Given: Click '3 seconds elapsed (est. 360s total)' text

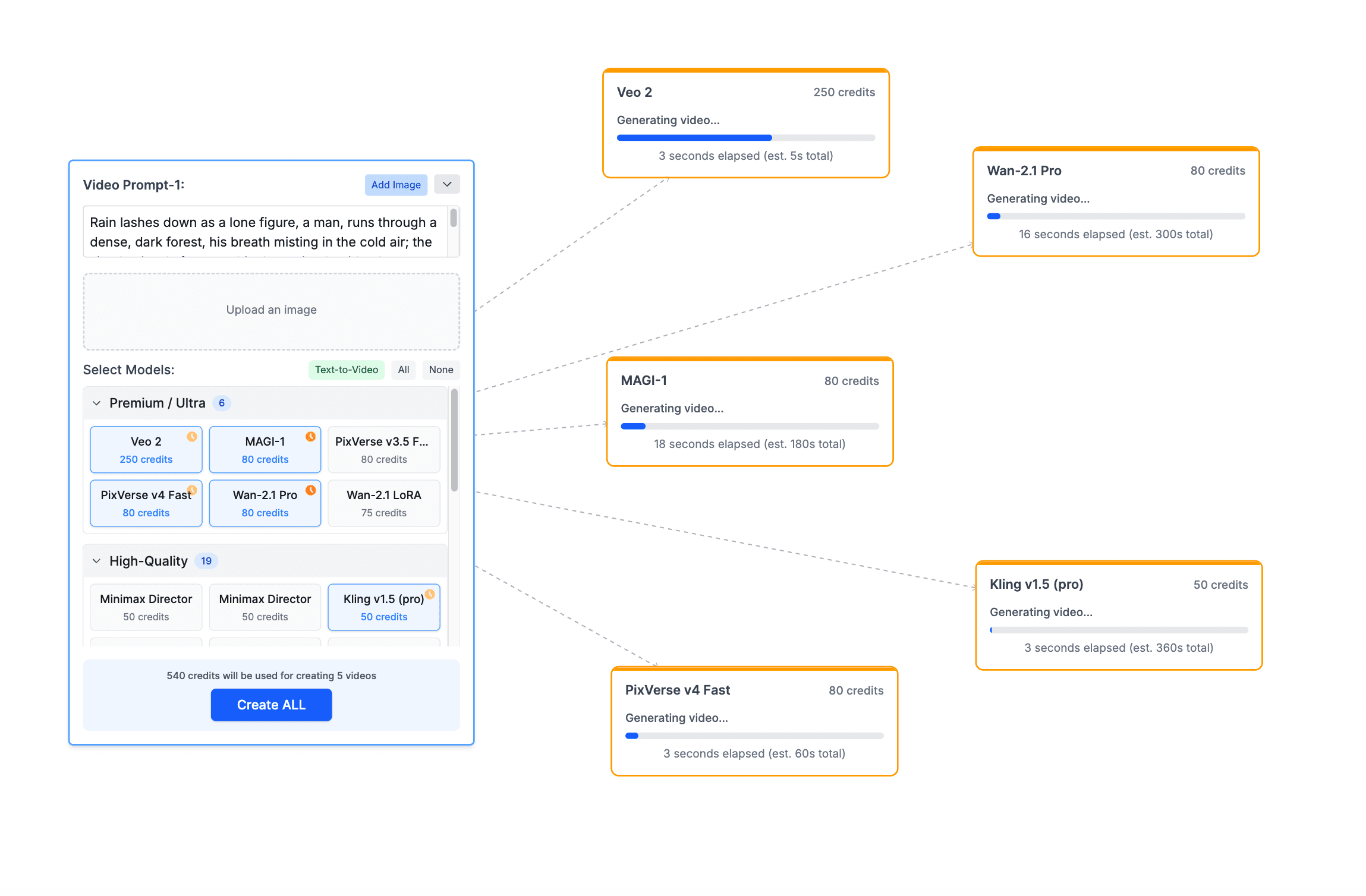Looking at the screenshot, I should click(x=1119, y=648).
